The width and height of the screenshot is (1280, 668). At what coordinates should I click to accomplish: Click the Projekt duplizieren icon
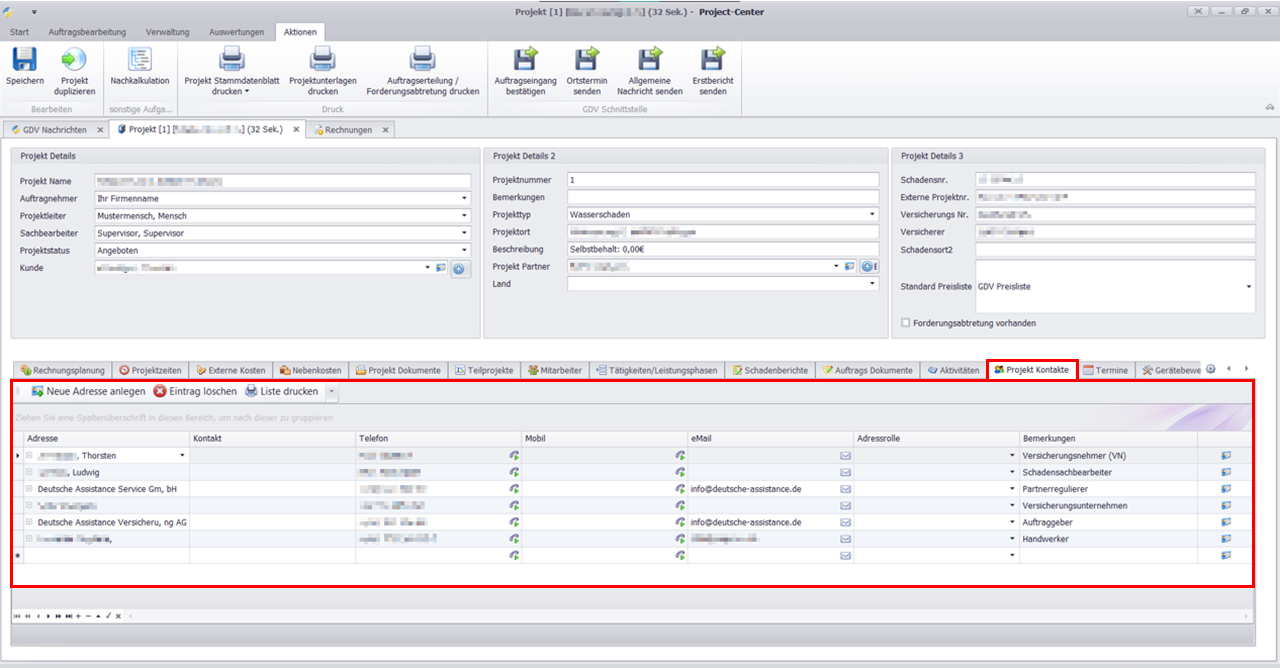point(74,60)
